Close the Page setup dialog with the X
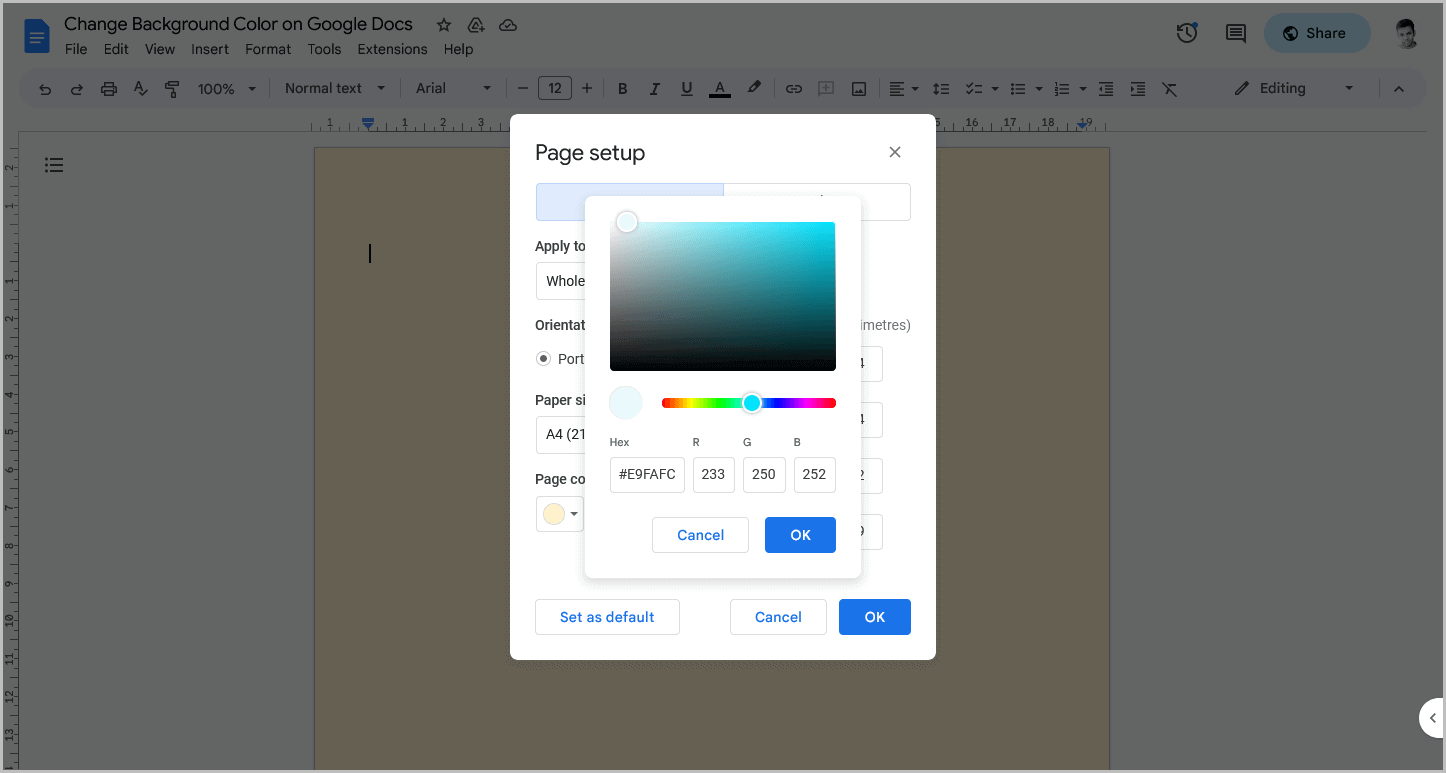The image size is (1446, 773). click(x=895, y=152)
